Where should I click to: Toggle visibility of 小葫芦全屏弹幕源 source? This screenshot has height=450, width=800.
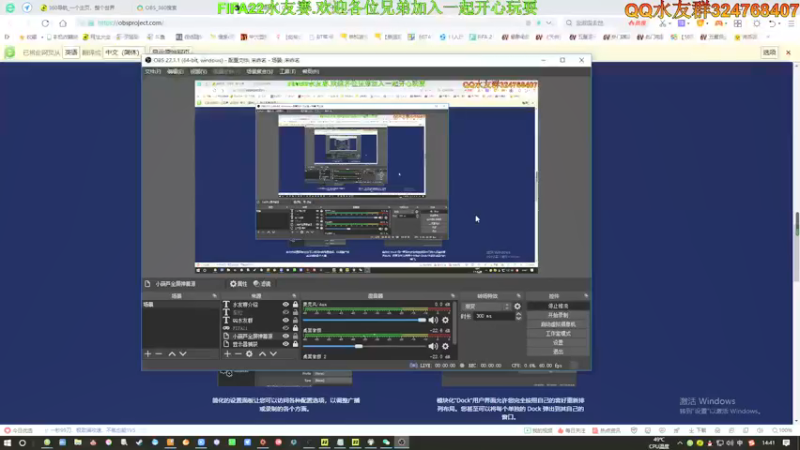[286, 336]
